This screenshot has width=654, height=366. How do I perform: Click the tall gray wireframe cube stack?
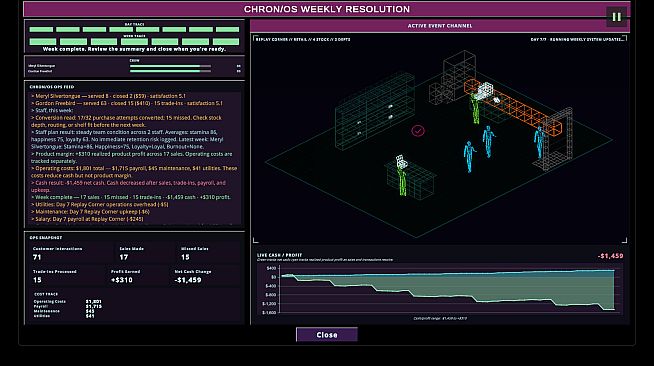click(459, 73)
